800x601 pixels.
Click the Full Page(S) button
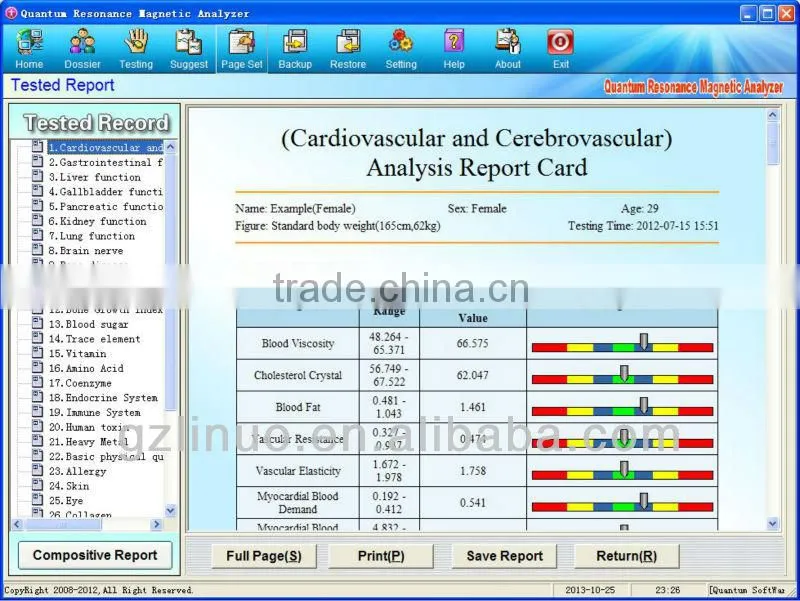264,556
